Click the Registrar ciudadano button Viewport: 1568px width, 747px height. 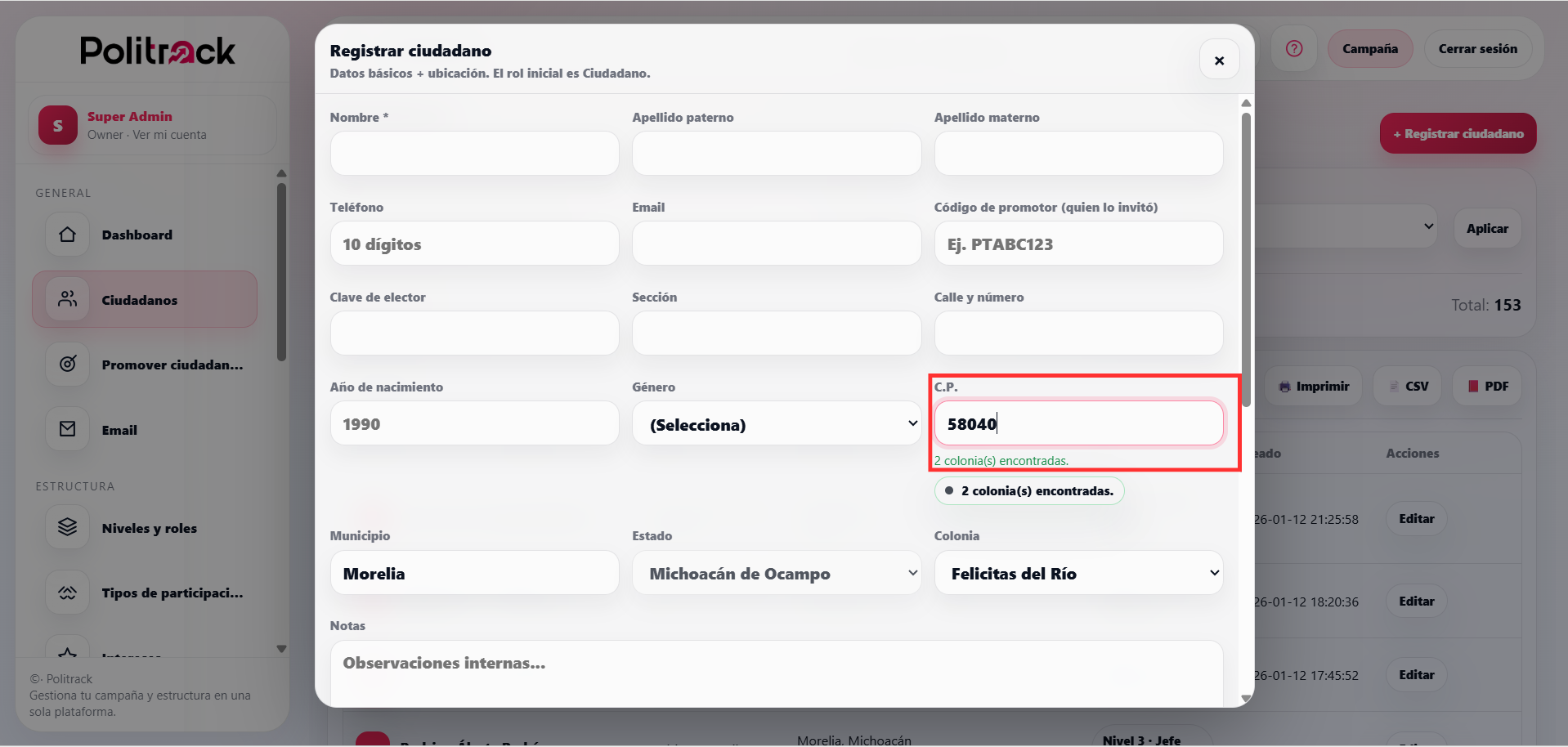1458,132
